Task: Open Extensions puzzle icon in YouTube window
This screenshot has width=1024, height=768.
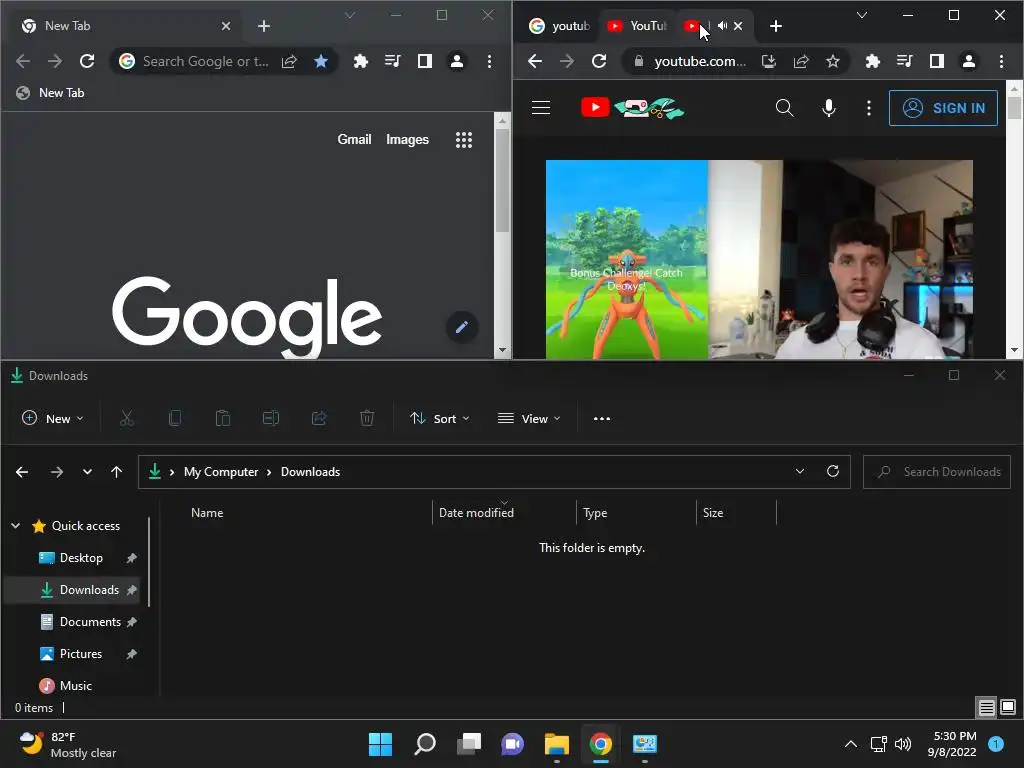Action: point(872,61)
